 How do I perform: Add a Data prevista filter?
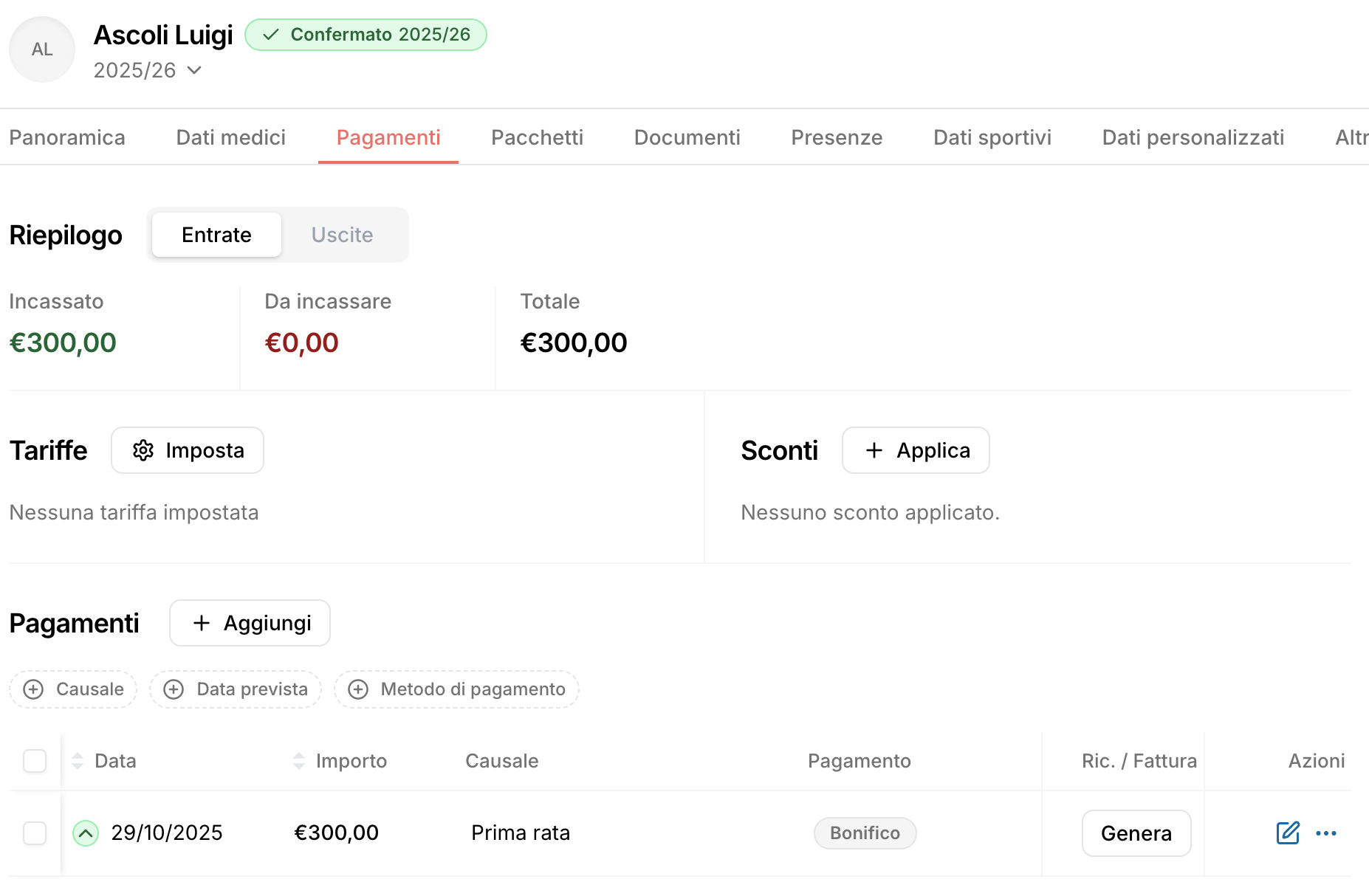(x=236, y=689)
